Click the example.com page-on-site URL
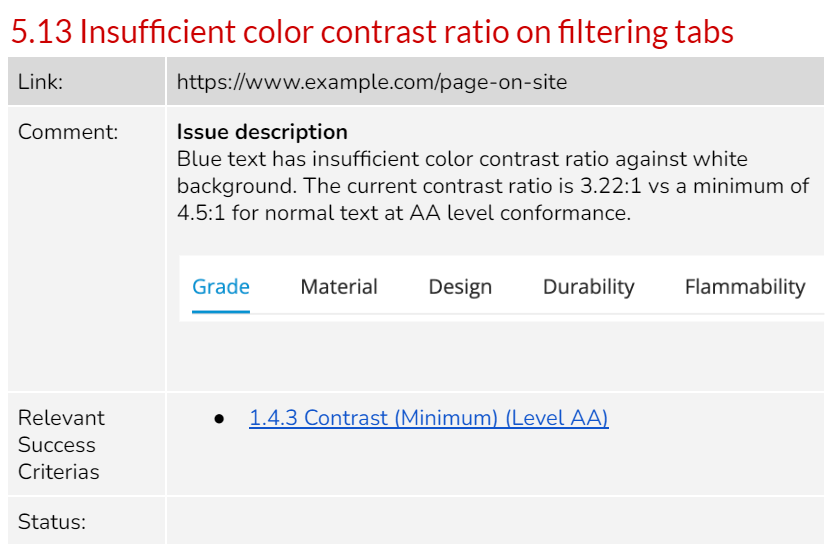This screenshot has width=835, height=549. [372, 82]
